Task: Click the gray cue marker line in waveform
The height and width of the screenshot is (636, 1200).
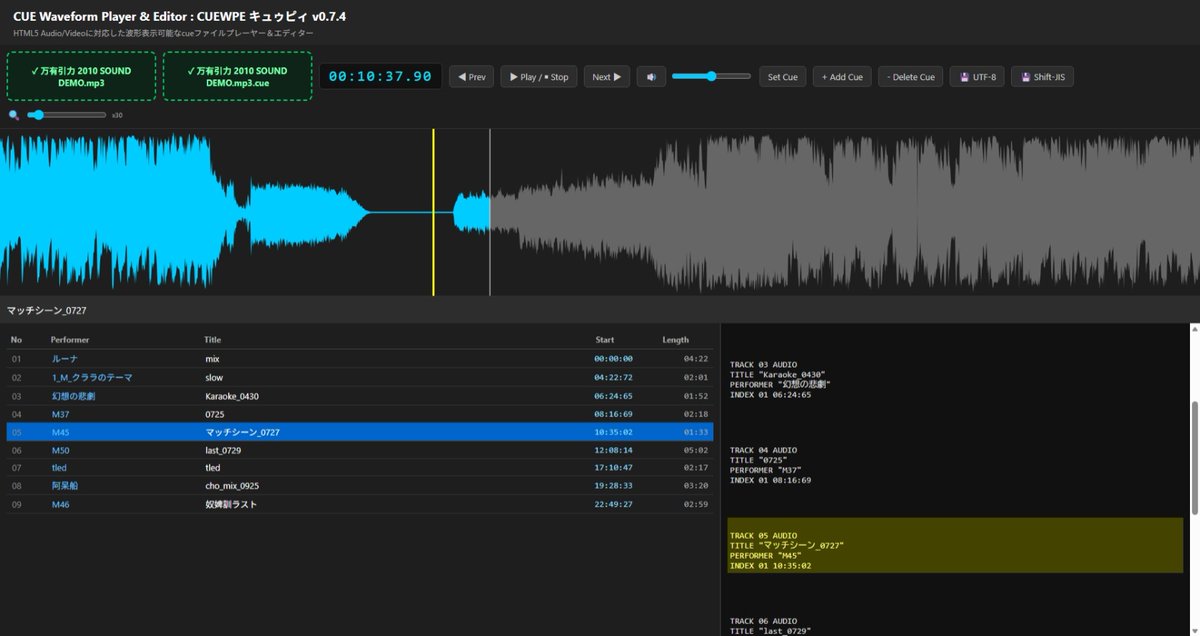Action: tap(490, 212)
